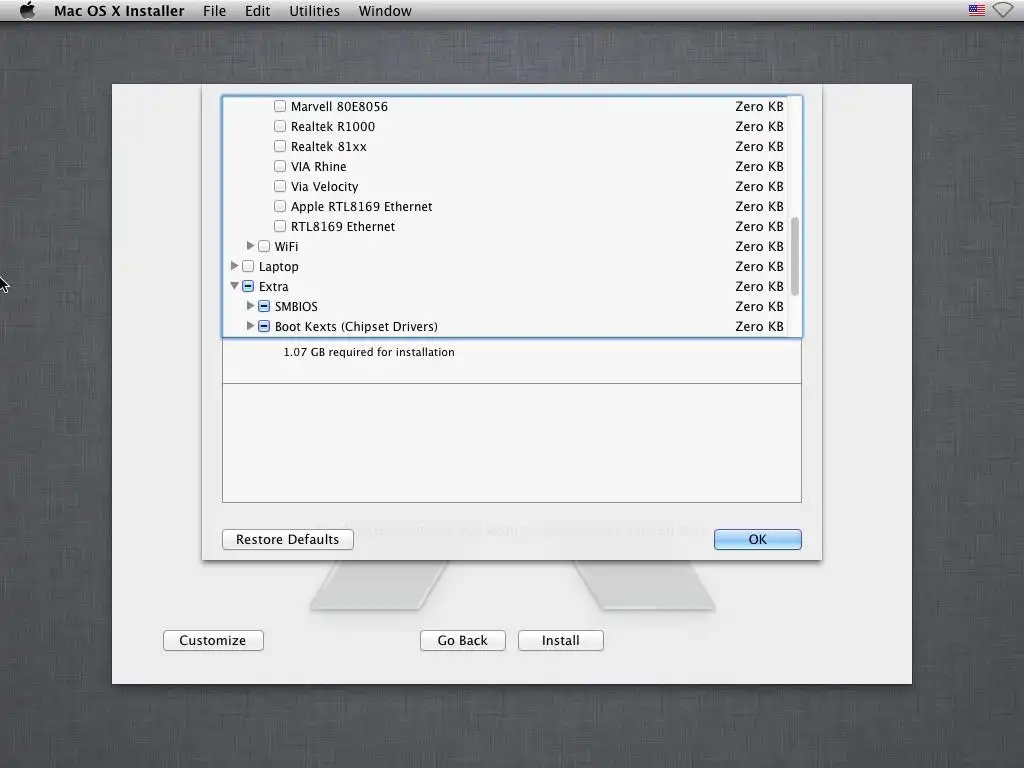Viewport: 1024px width, 768px height.
Task: Click the '1.07 GB required for installation' text
Action: tap(369, 352)
